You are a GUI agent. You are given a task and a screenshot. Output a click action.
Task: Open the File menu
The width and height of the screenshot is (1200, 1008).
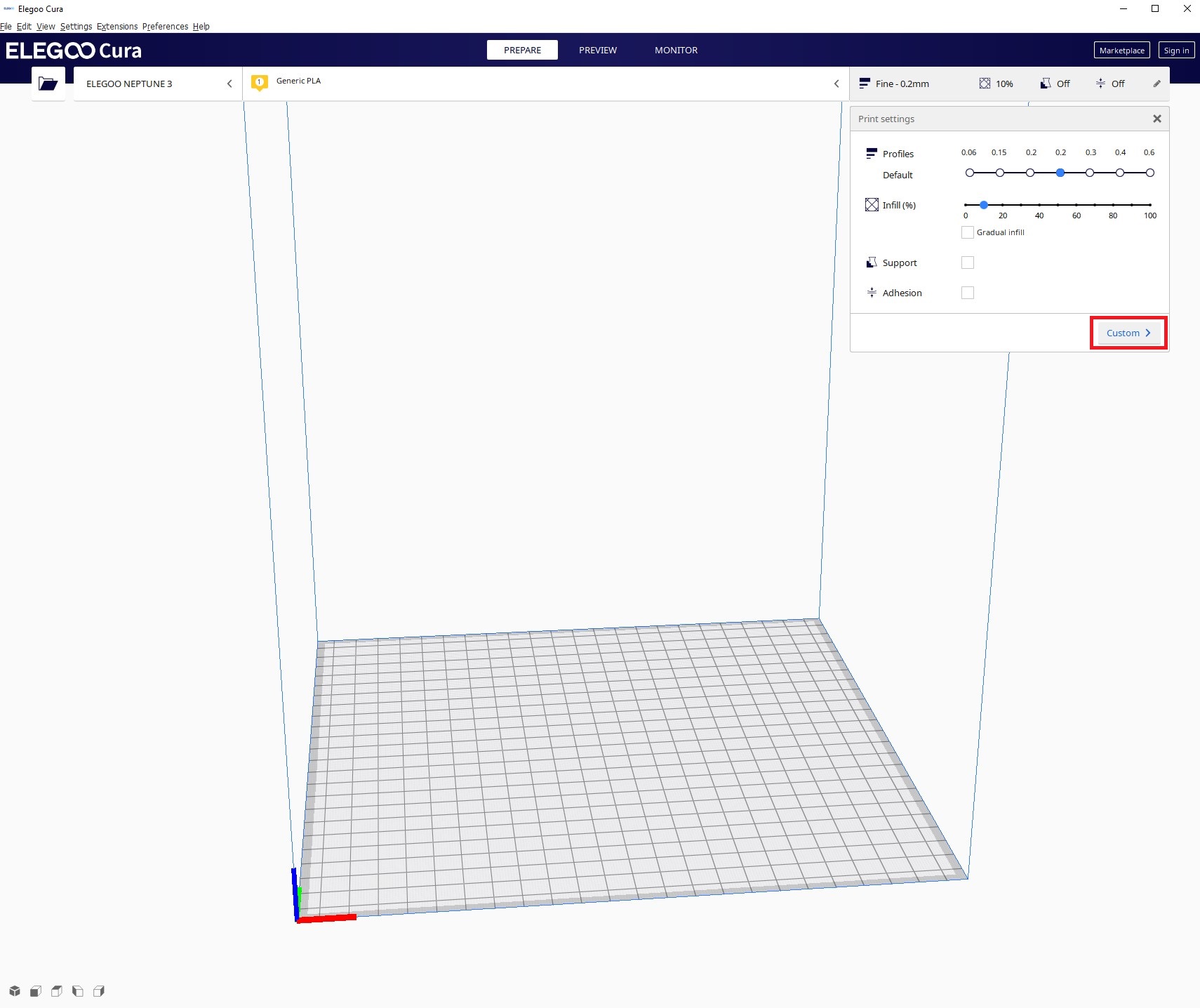coord(6,27)
